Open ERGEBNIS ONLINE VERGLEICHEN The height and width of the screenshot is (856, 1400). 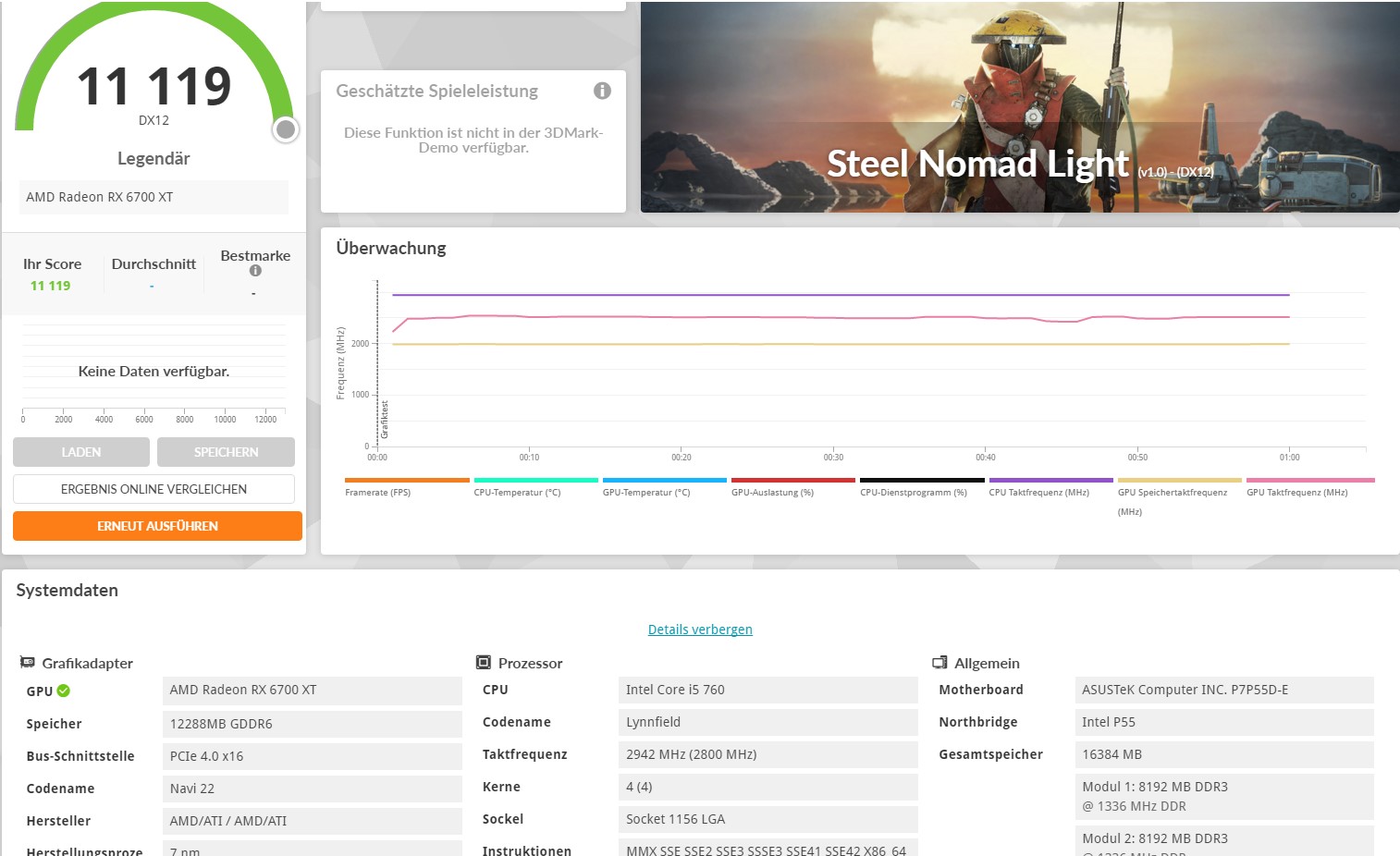click(x=154, y=489)
